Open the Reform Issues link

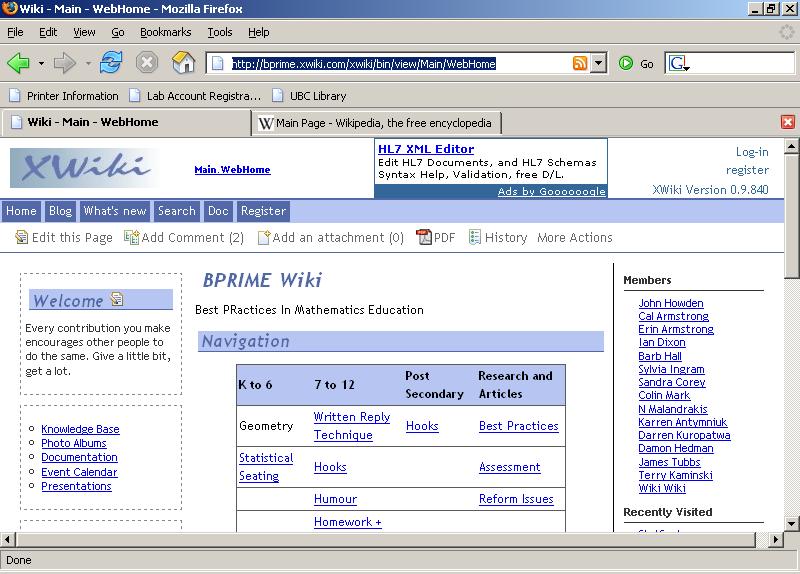click(516, 499)
